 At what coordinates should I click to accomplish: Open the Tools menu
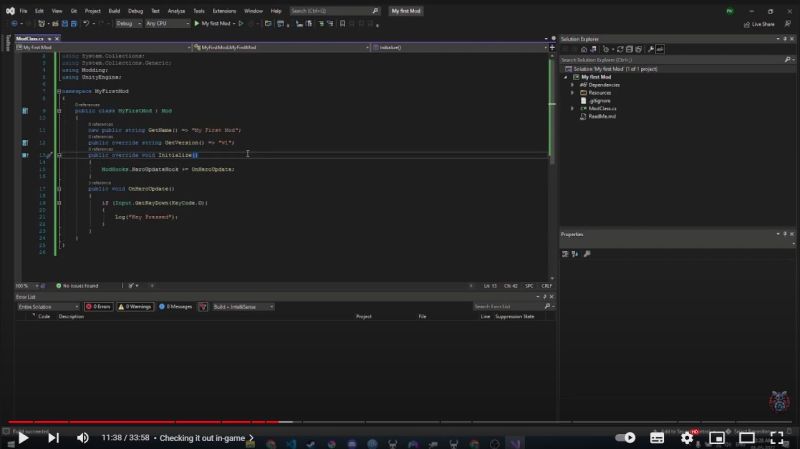point(199,11)
